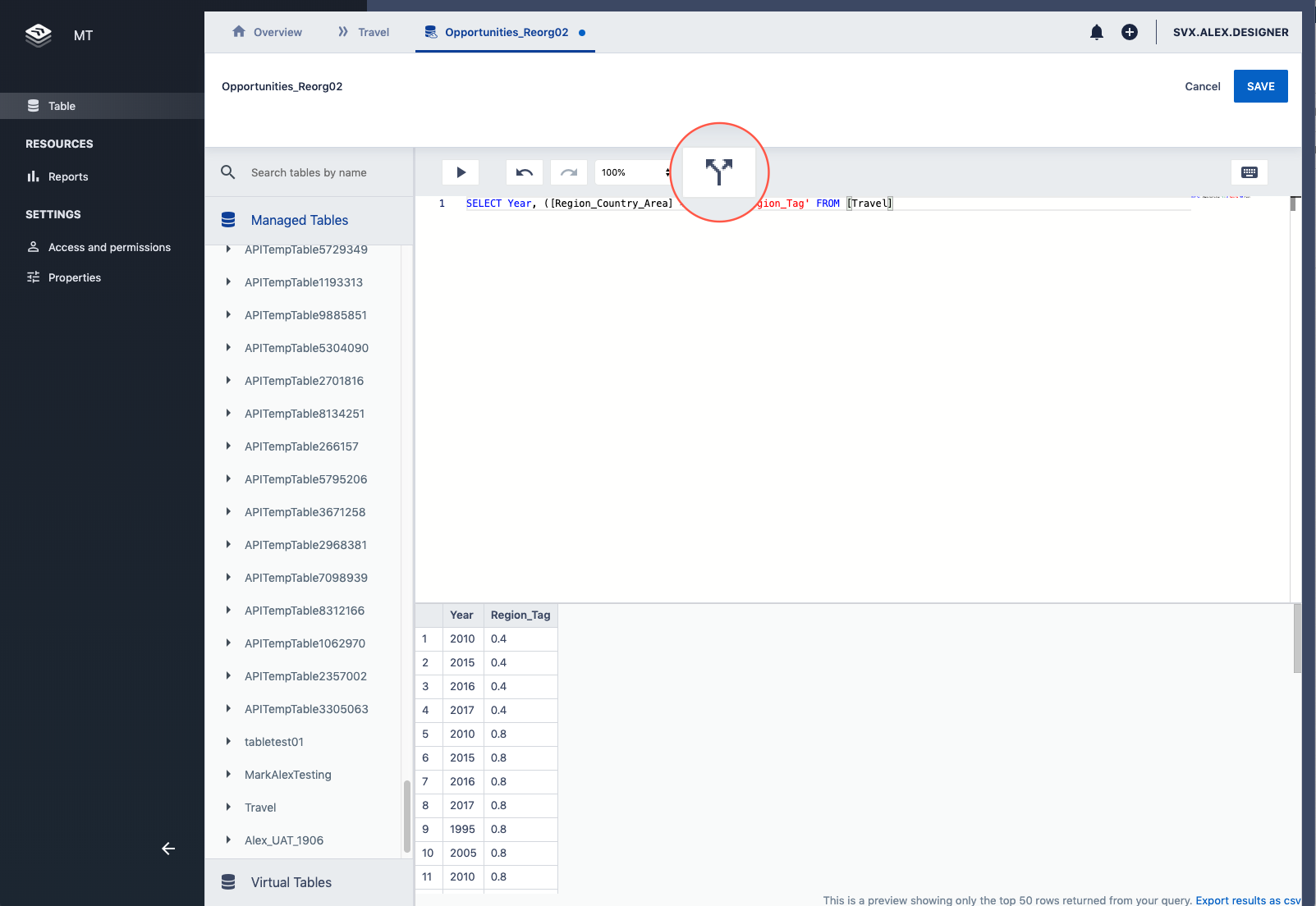Viewport: 1316px width, 906px height.
Task: Click the undo arrow in editor toolbar
Action: pyautogui.click(x=524, y=172)
